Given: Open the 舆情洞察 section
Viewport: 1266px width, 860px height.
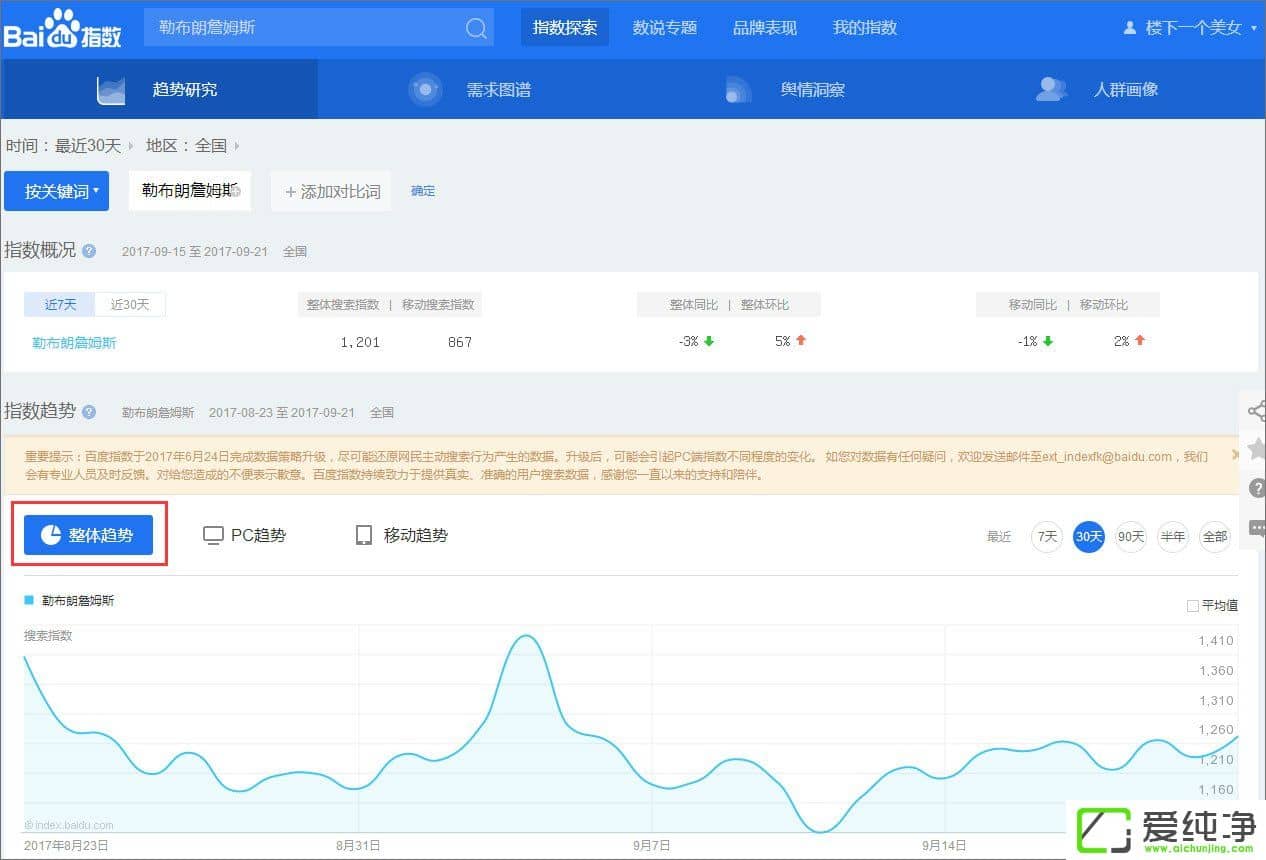Looking at the screenshot, I should point(789,90).
